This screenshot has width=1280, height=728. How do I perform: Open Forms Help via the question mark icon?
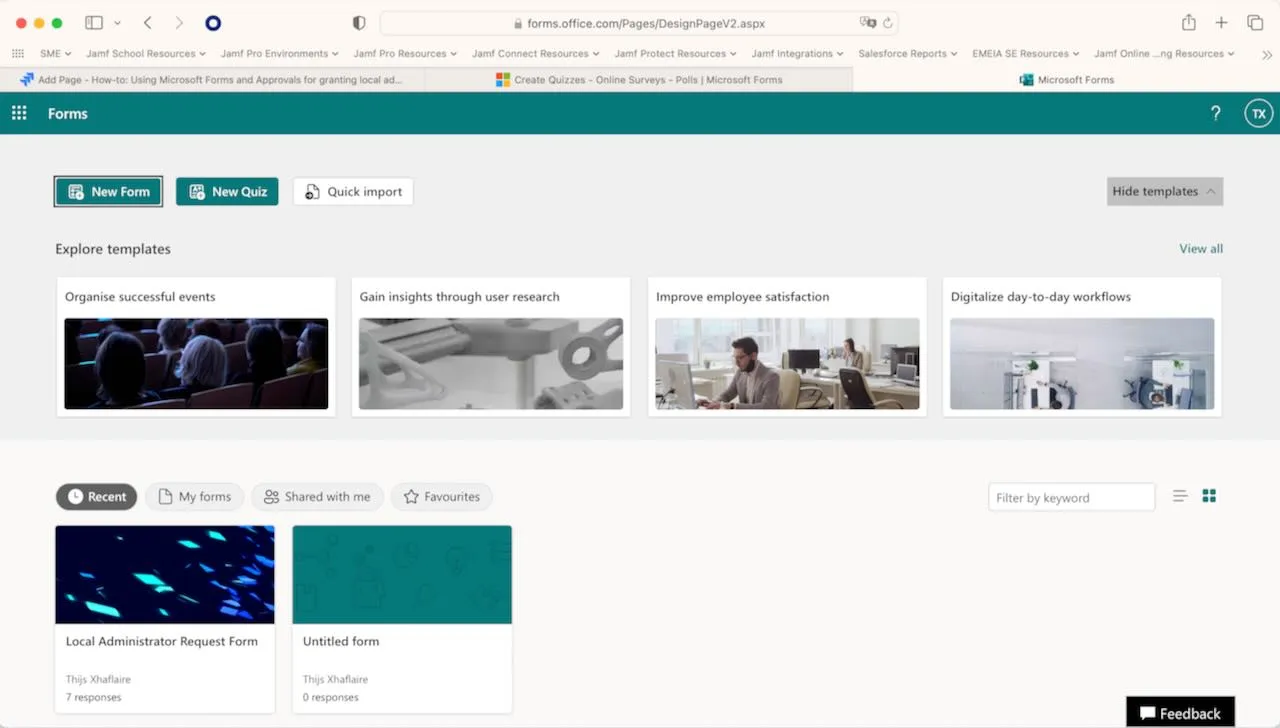point(1215,113)
